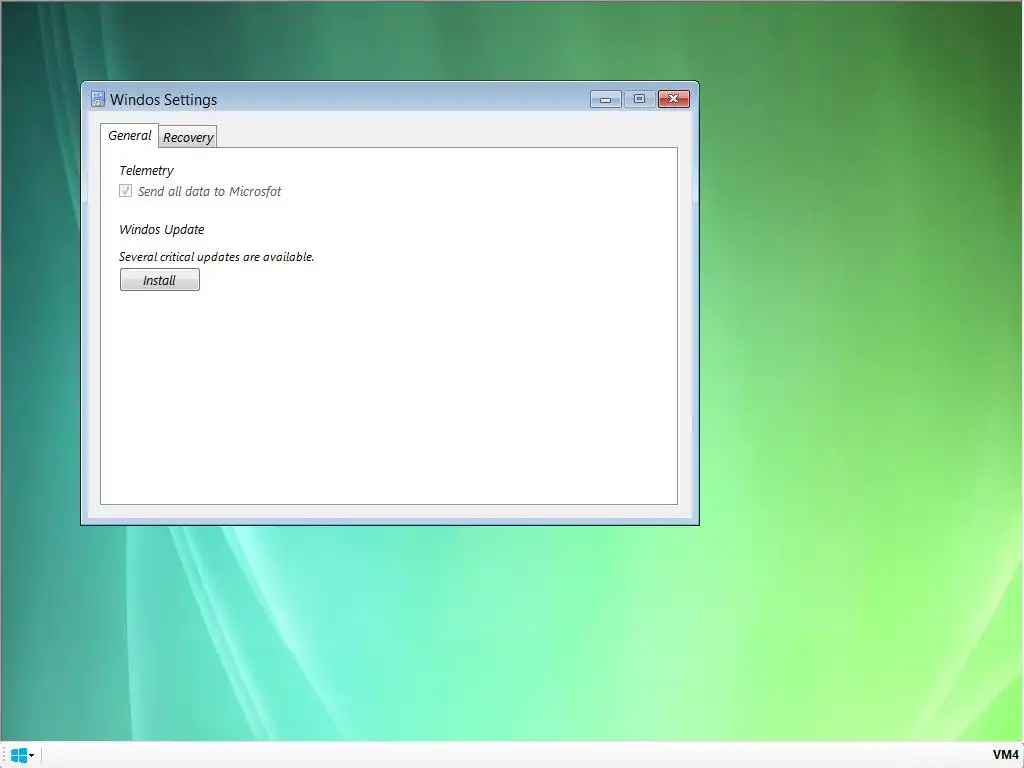
Task: Click the VM4 label in the taskbar
Action: (1005, 755)
